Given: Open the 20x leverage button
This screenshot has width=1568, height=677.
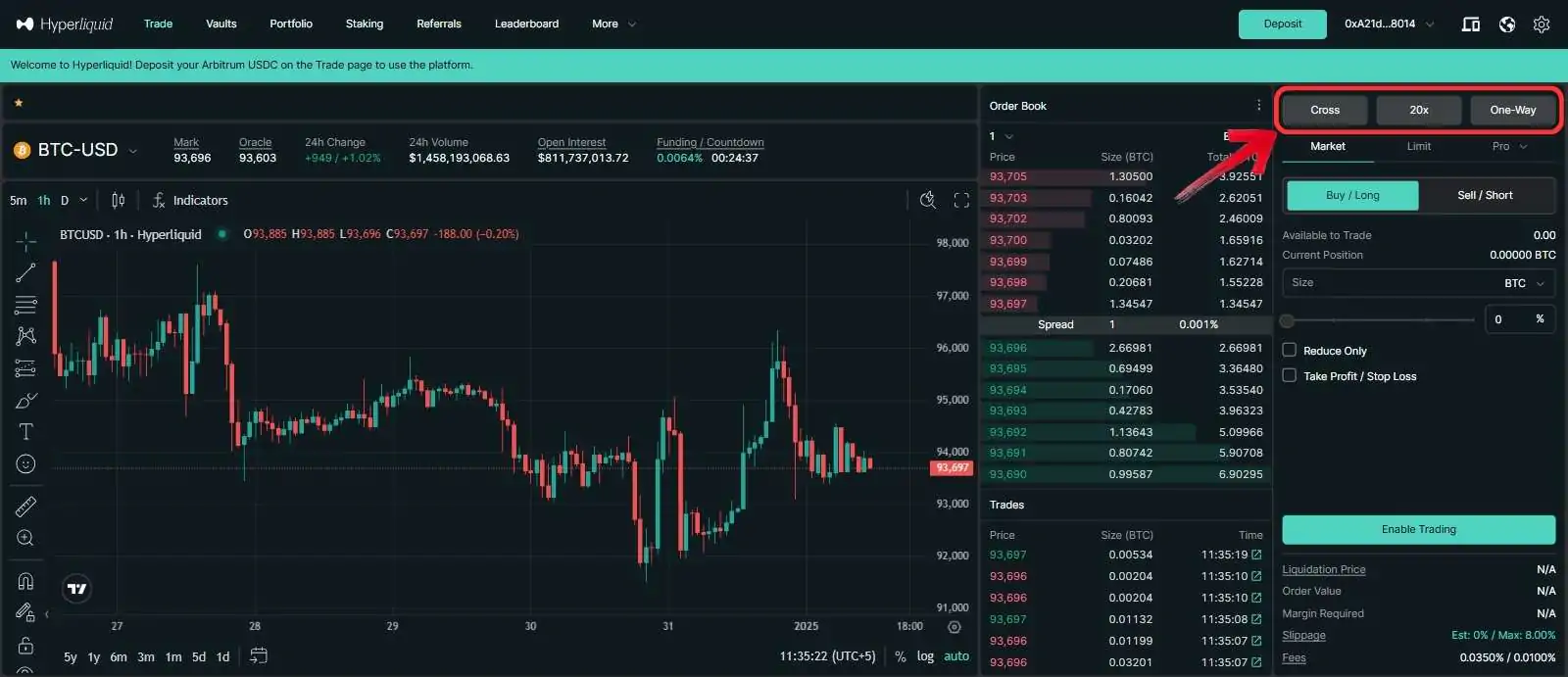Looking at the screenshot, I should pos(1419,110).
